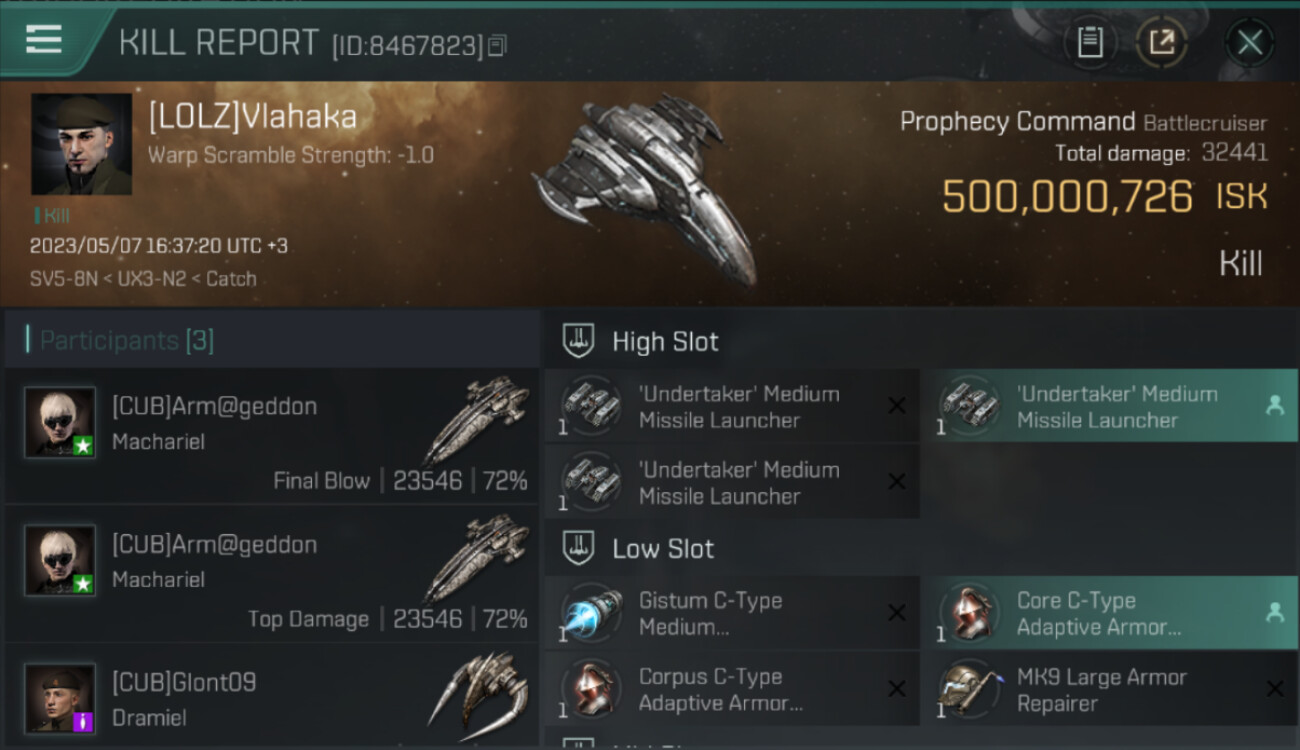Select the MK9 Large Armor Repairer icon

pos(969,690)
